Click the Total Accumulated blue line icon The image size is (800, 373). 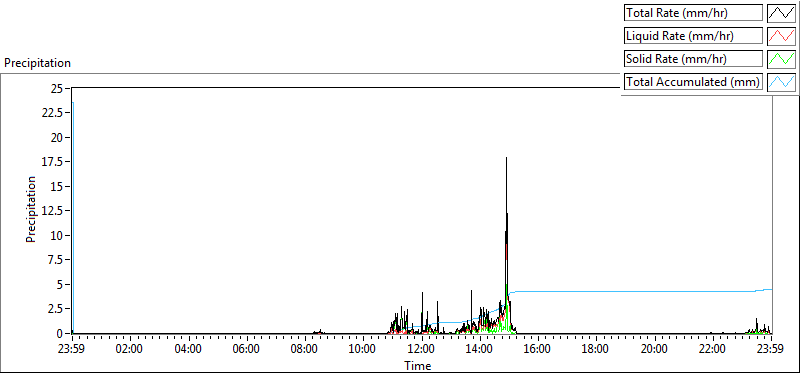782,82
